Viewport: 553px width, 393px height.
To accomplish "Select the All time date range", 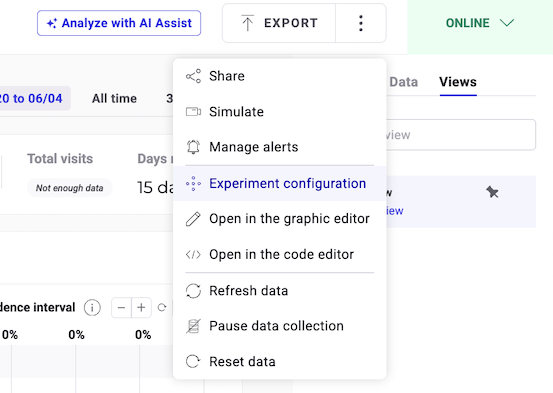I will click(114, 98).
